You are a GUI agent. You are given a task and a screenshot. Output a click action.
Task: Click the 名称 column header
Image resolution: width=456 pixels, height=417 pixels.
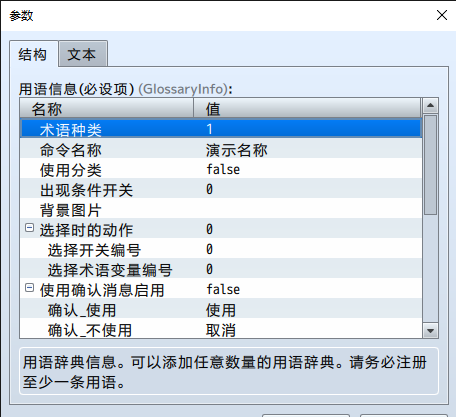[x=107, y=108]
